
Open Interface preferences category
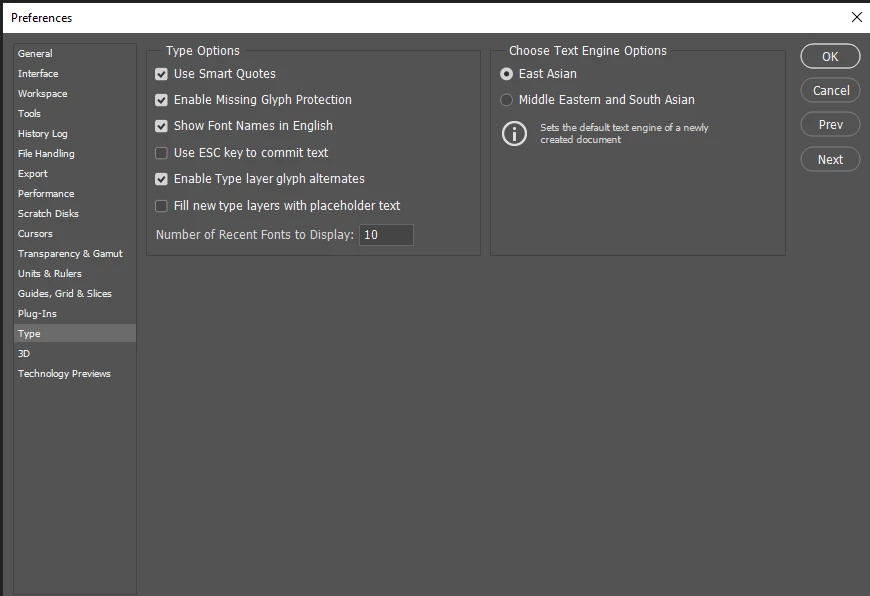75,73
